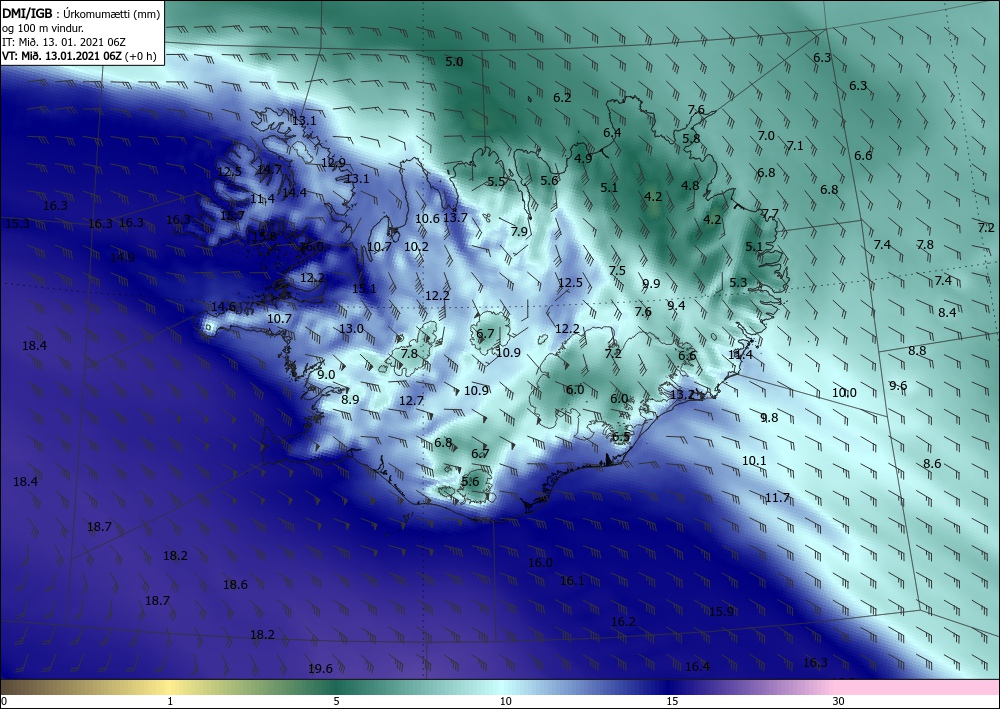Click the map value 15.1
The height and width of the screenshot is (709, 1000).
pyautogui.click(x=364, y=288)
